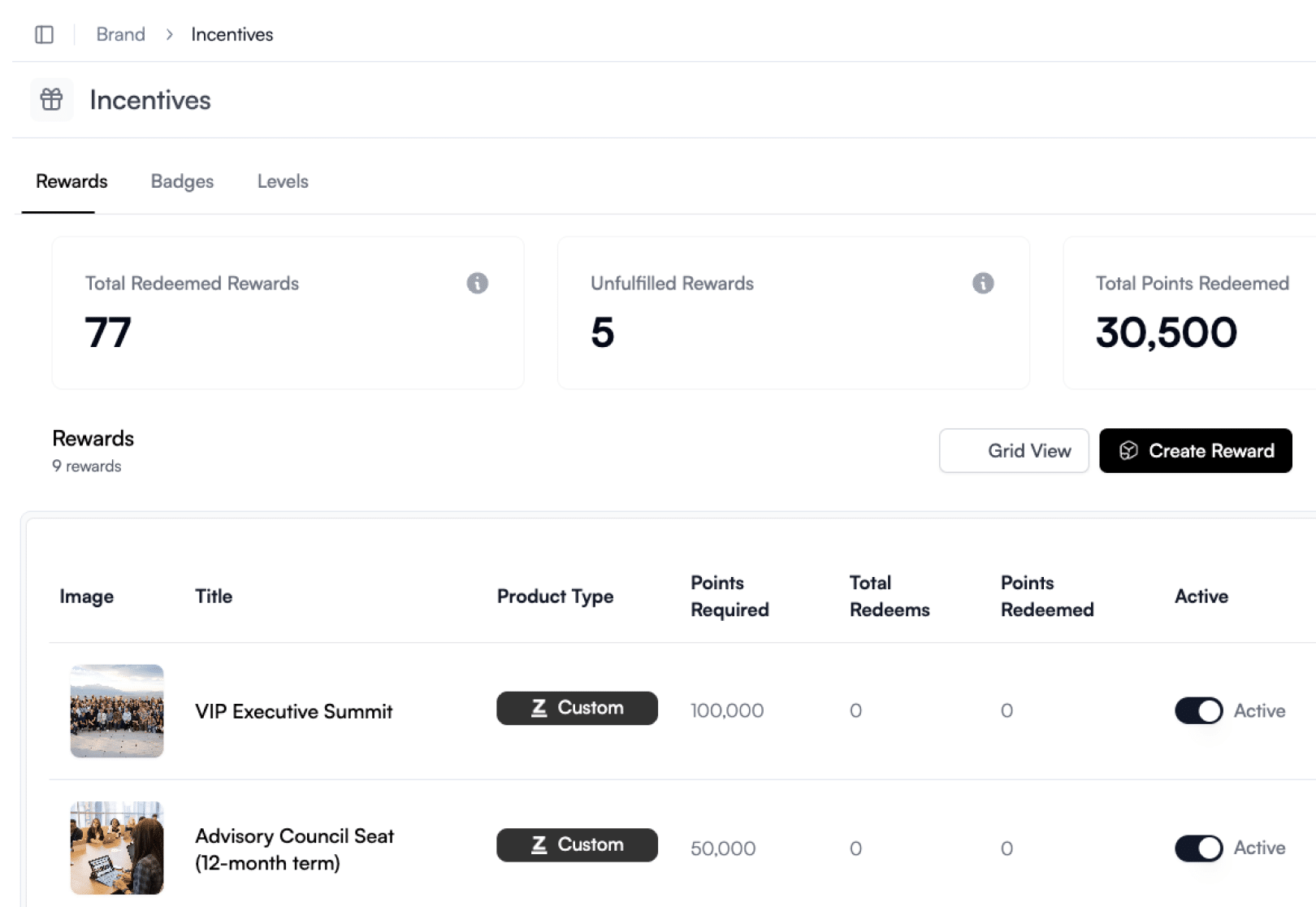Click the breadcrumb chevron after Brand
1316x907 pixels.
[169, 34]
